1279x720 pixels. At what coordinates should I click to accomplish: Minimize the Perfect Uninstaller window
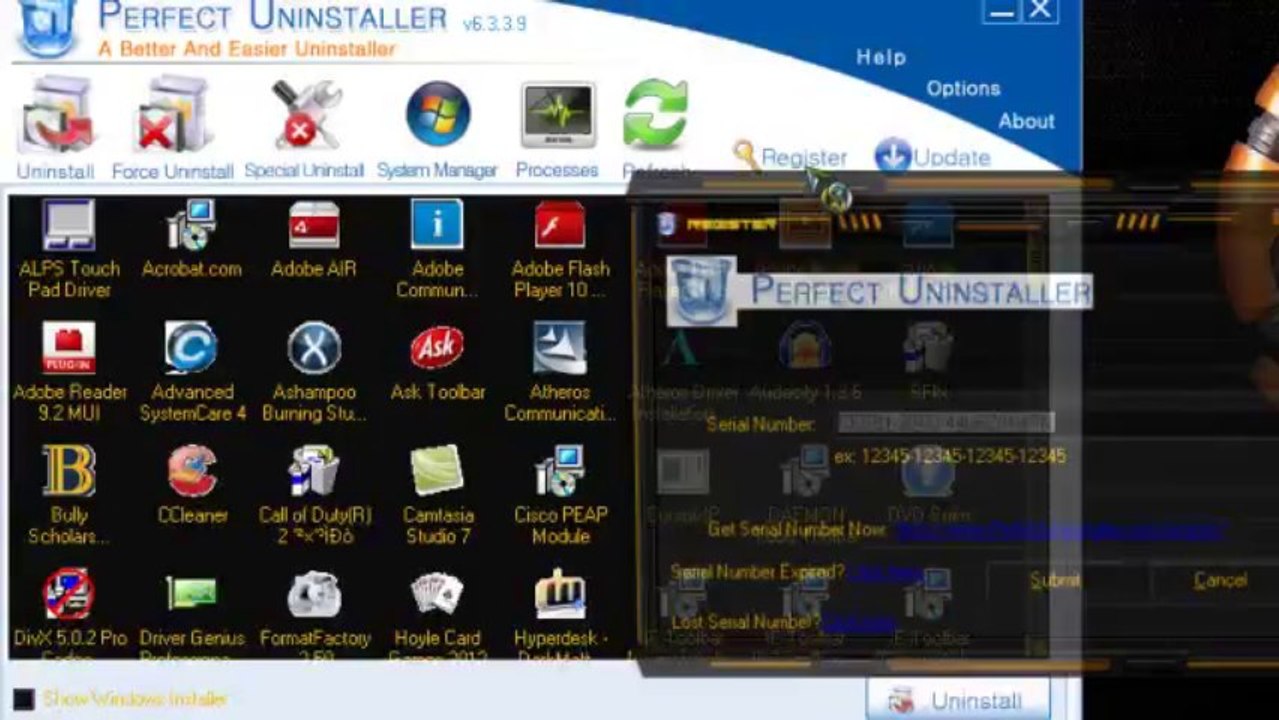[x=1000, y=10]
